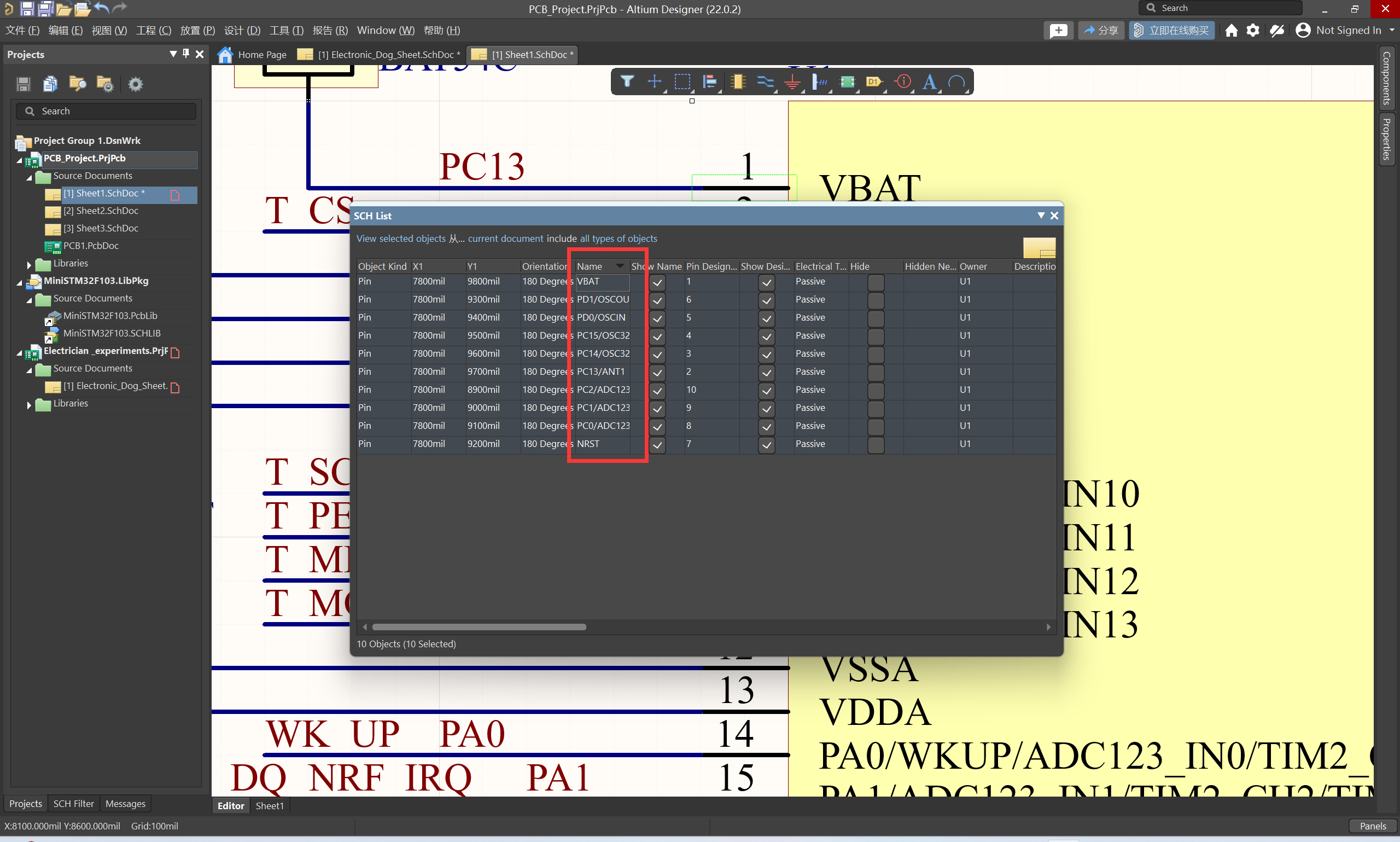Click the 'View selected objects' link
Image resolution: width=1400 pixels, height=842 pixels.
pos(400,239)
